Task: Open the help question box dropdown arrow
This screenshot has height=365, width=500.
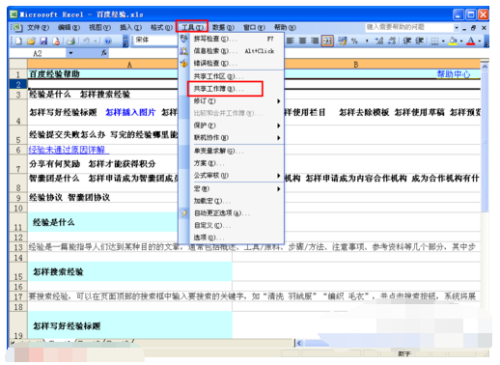Action: [x=456, y=27]
